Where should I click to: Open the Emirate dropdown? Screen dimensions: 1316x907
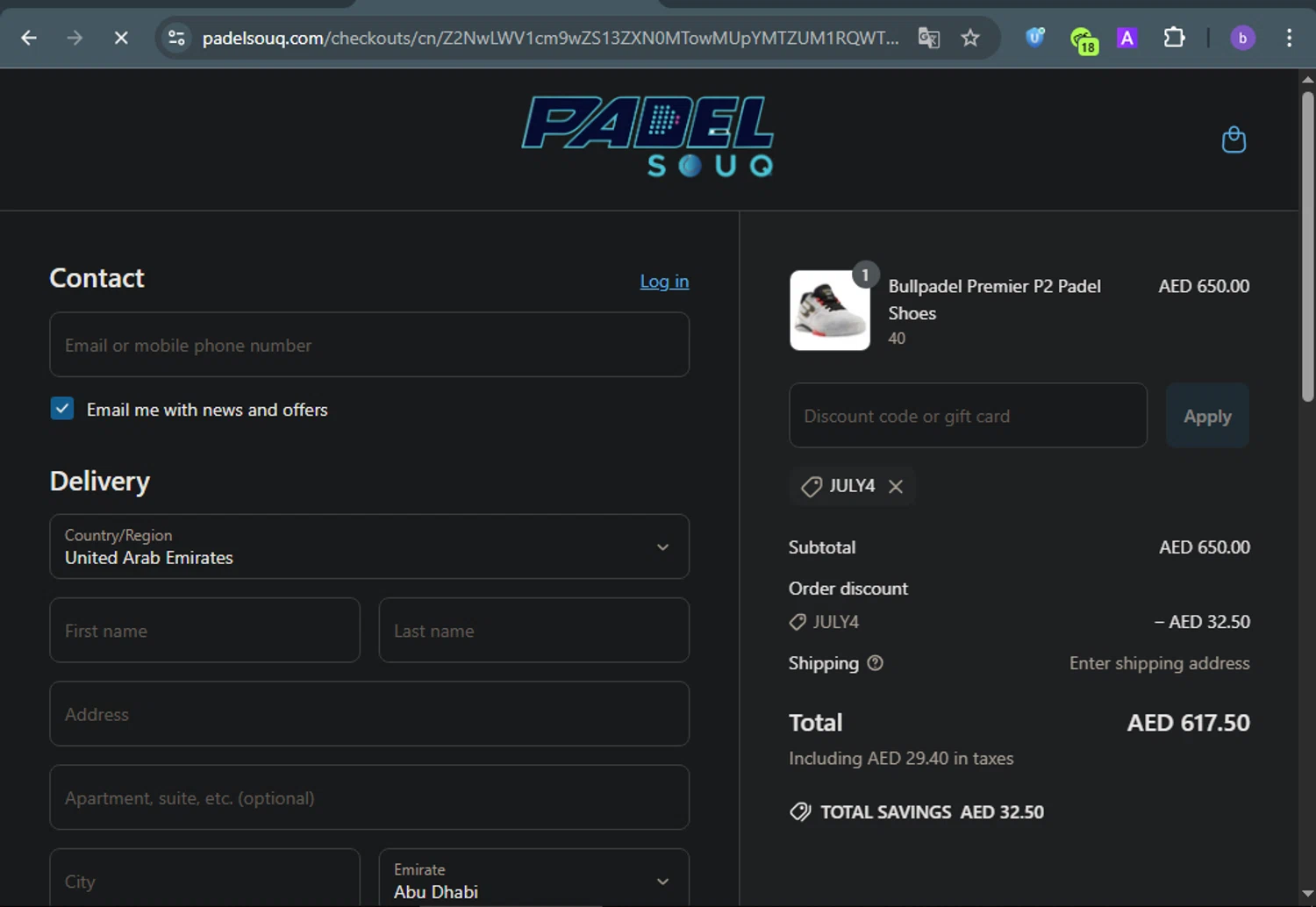(x=533, y=879)
